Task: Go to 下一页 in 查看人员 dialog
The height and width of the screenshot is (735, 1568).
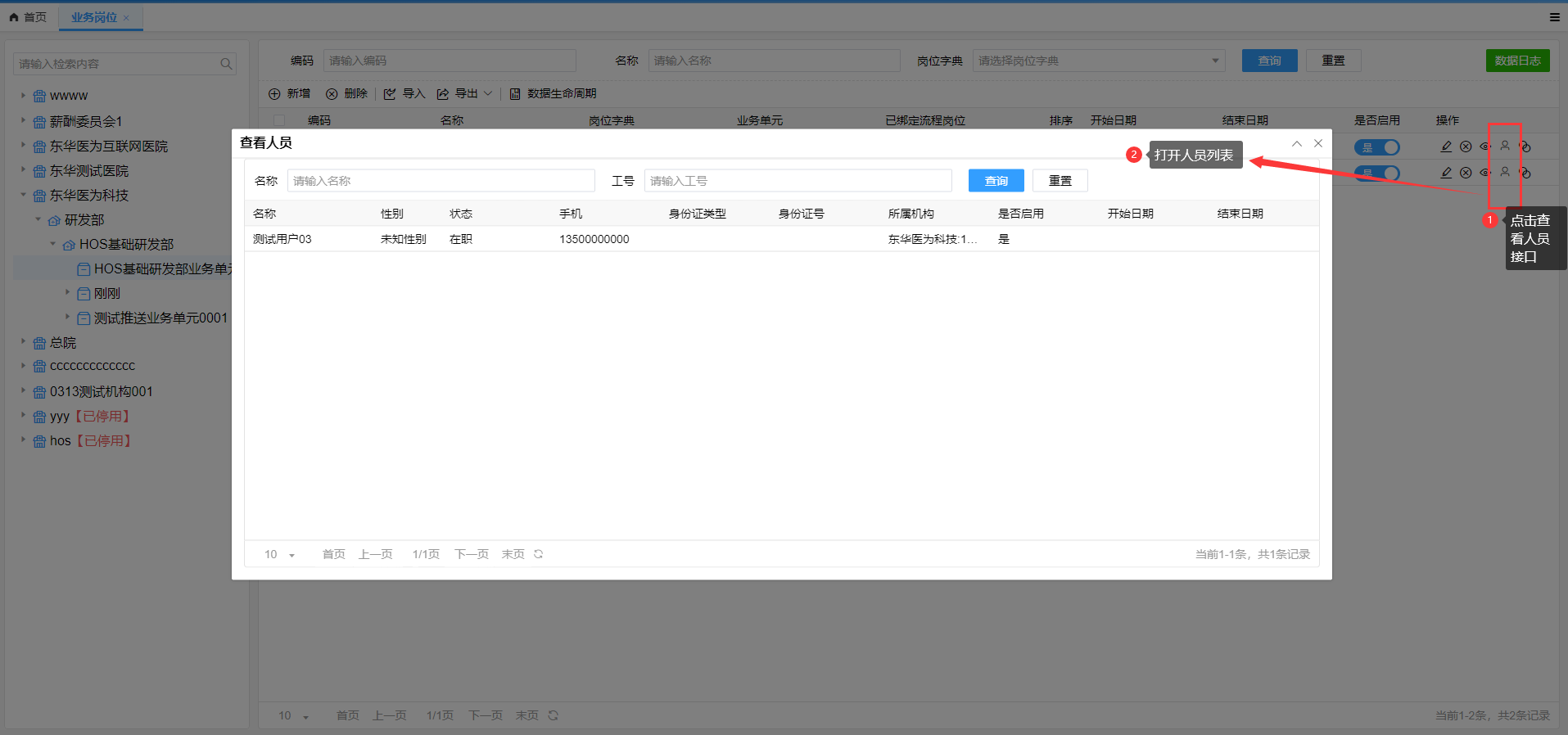Action: [472, 555]
